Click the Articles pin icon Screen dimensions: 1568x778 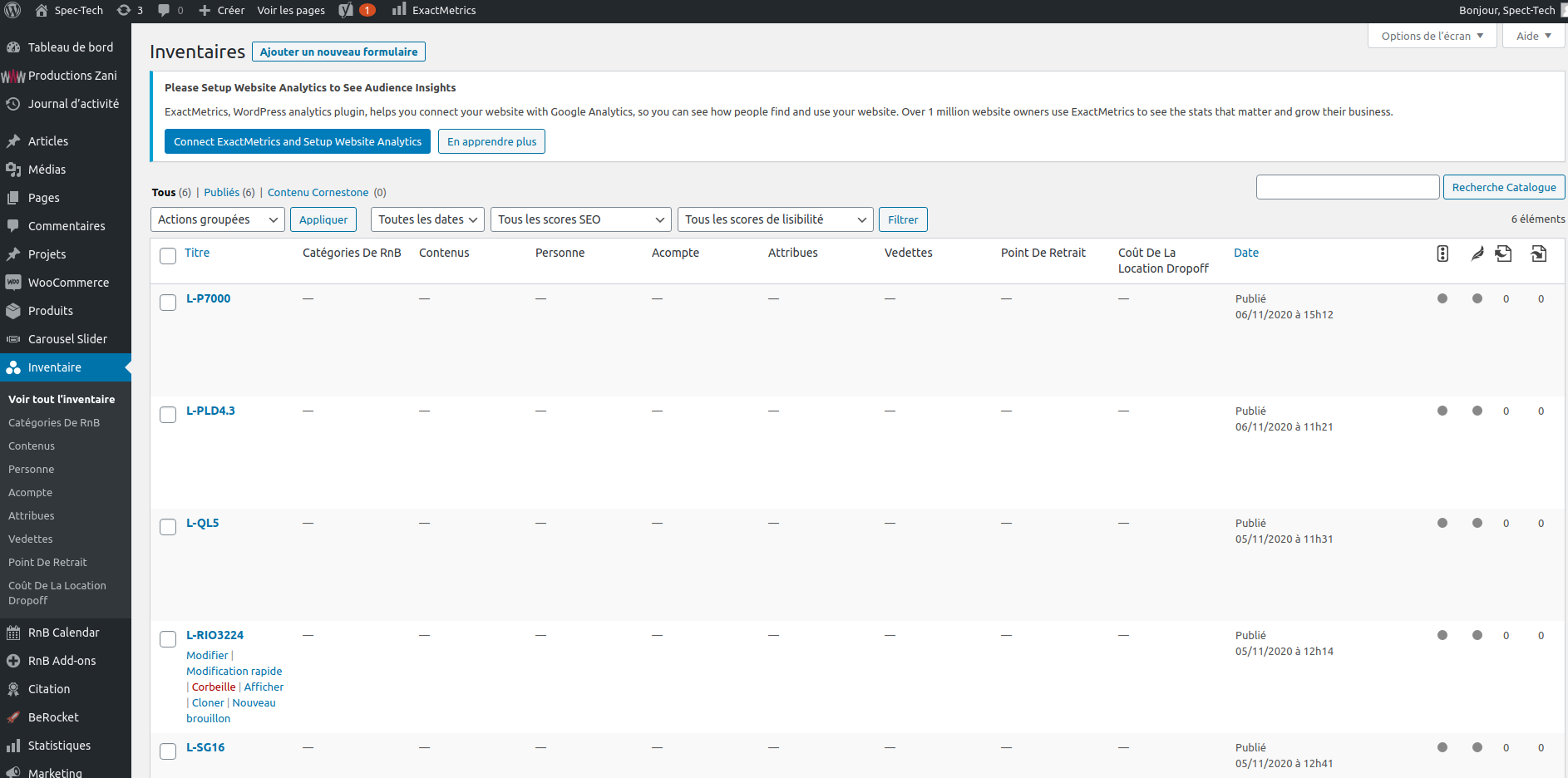(x=13, y=141)
